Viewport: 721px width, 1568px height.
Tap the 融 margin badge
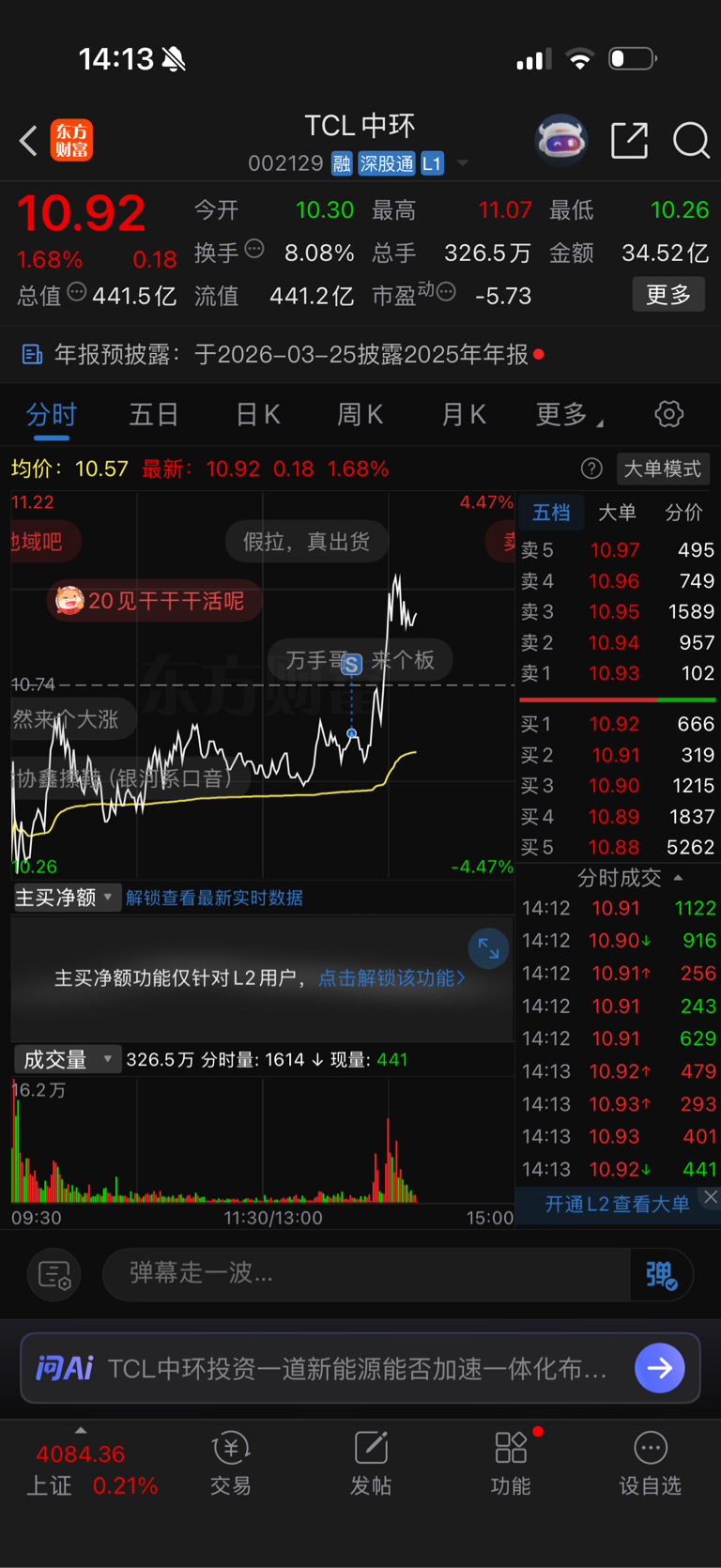(342, 163)
